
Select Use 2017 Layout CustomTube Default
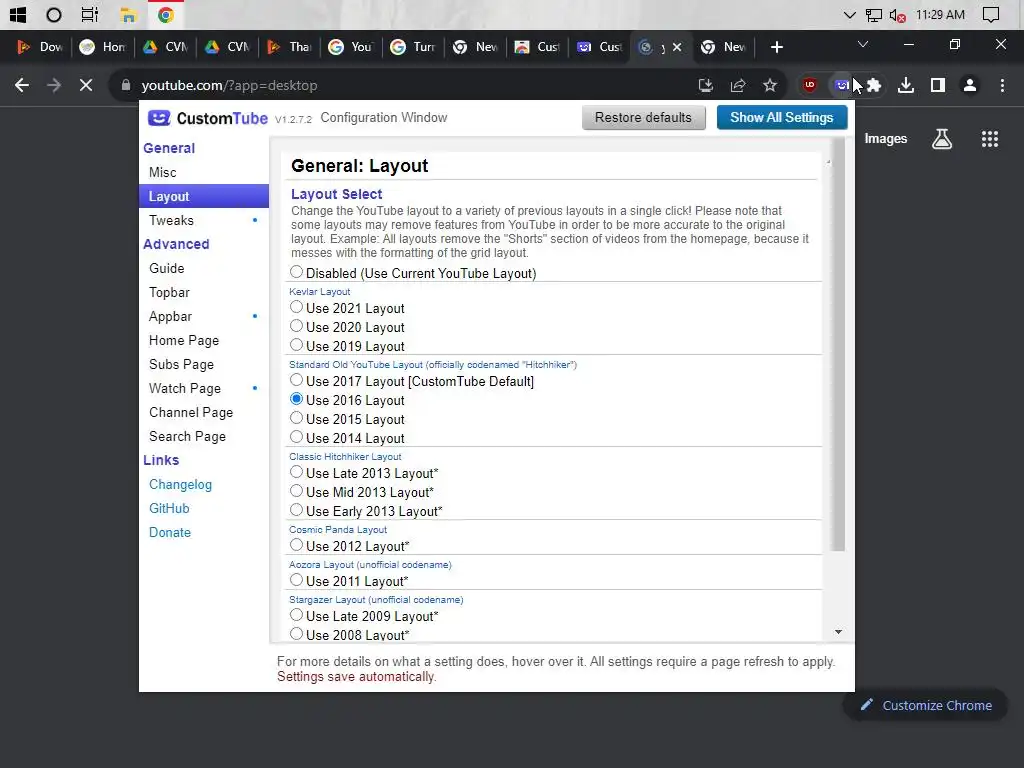[x=296, y=380]
